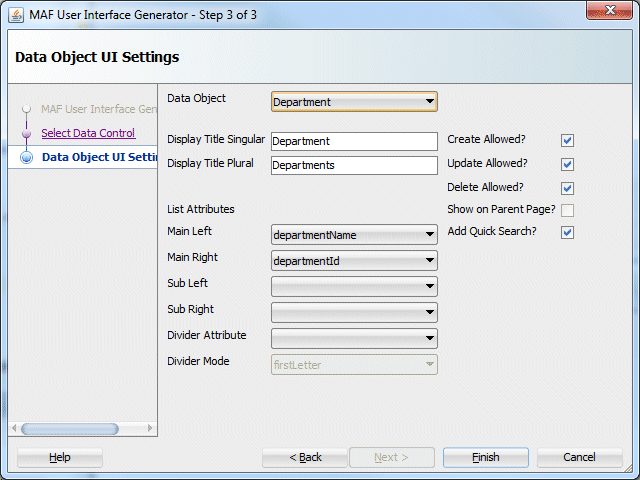Expand the Sub Left dropdown
This screenshot has width=640, height=480.
point(354,287)
